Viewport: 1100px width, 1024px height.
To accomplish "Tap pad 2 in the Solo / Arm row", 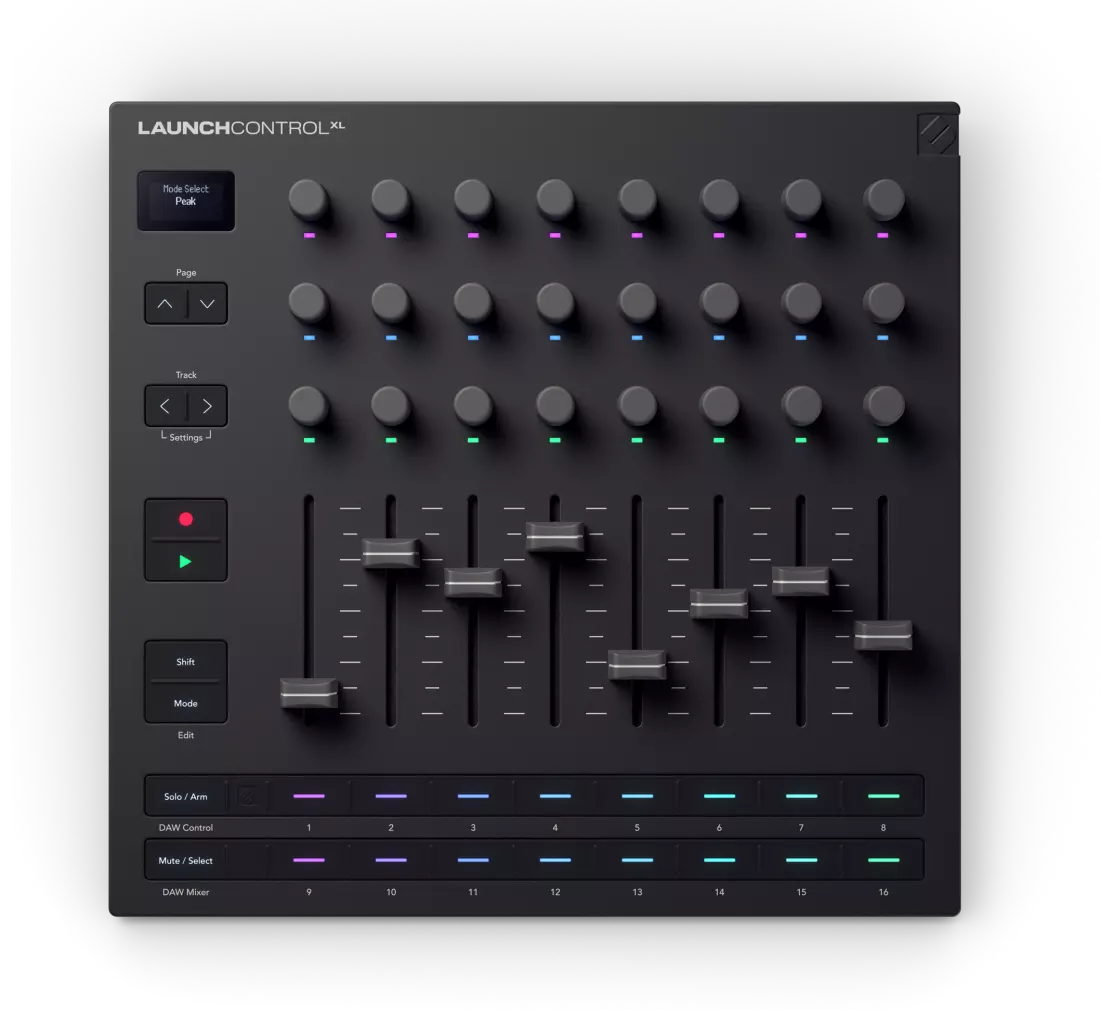I will tap(391, 796).
